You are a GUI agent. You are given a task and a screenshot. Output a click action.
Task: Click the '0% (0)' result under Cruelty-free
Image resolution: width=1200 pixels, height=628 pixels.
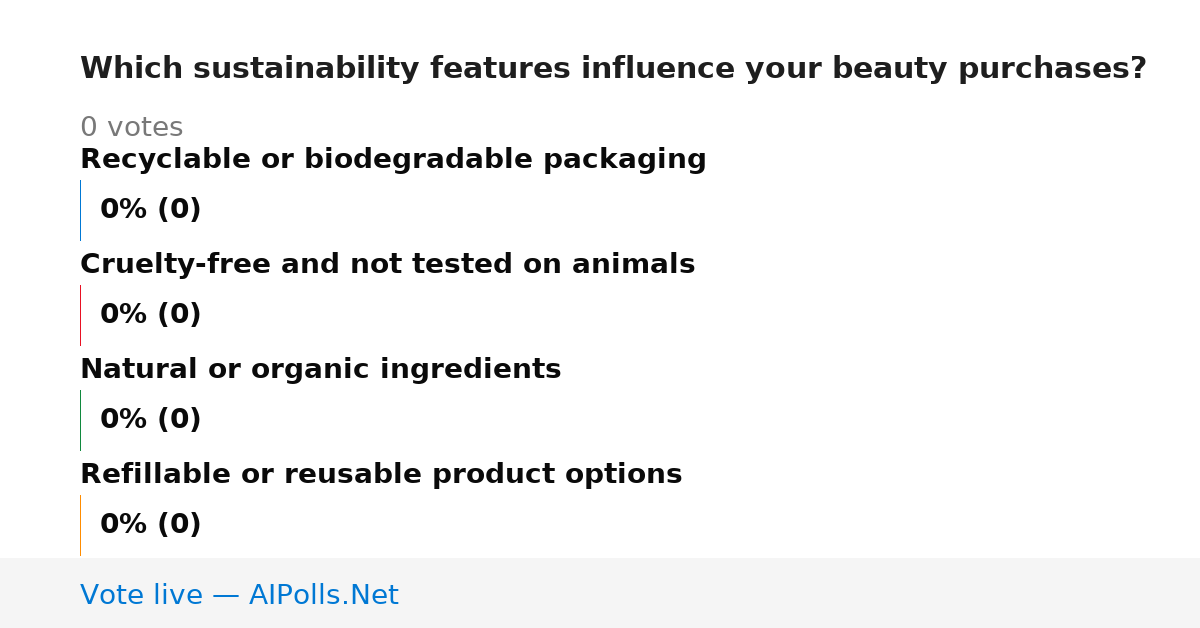pyautogui.click(x=150, y=315)
